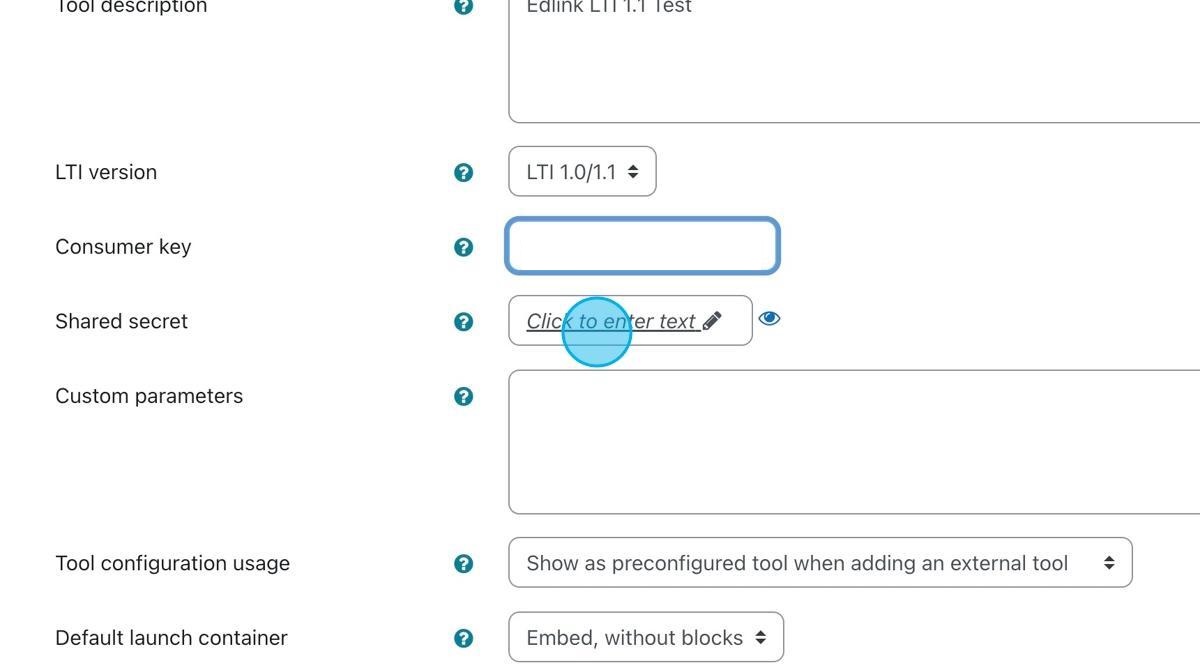
Task: Open help for Tool configuration usage
Action: click(463, 563)
